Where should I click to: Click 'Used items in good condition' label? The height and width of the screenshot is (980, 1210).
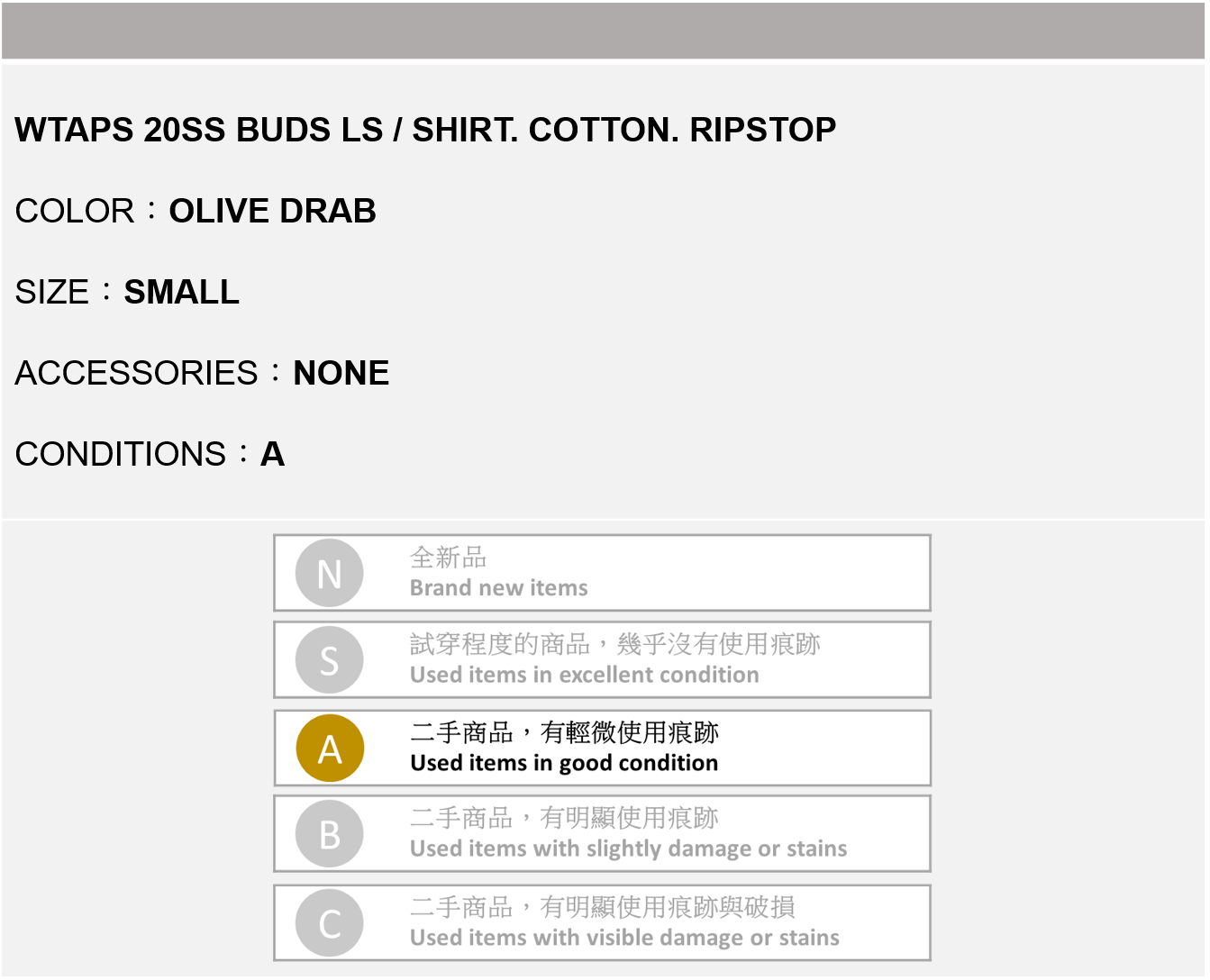pyautogui.click(x=564, y=763)
